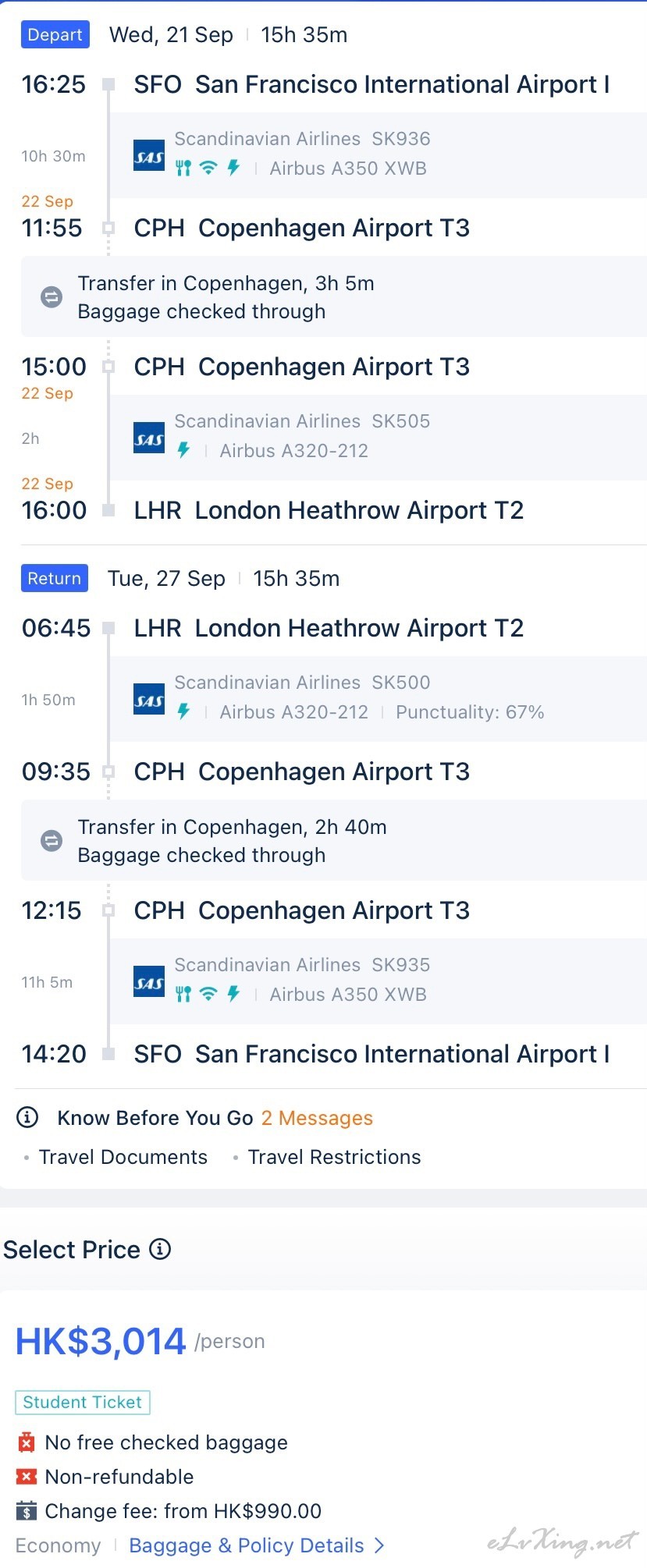This screenshot has height=1568, width=647.
Task: Click the Wi-Fi icon on flight SK935
Action: tap(208, 994)
